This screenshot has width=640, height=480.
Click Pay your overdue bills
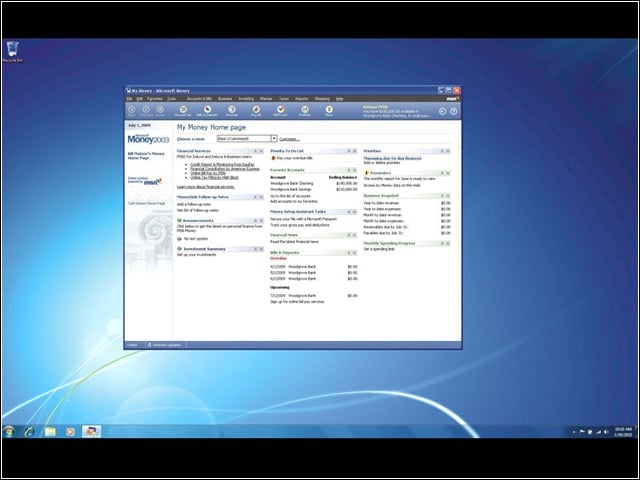click(295, 158)
